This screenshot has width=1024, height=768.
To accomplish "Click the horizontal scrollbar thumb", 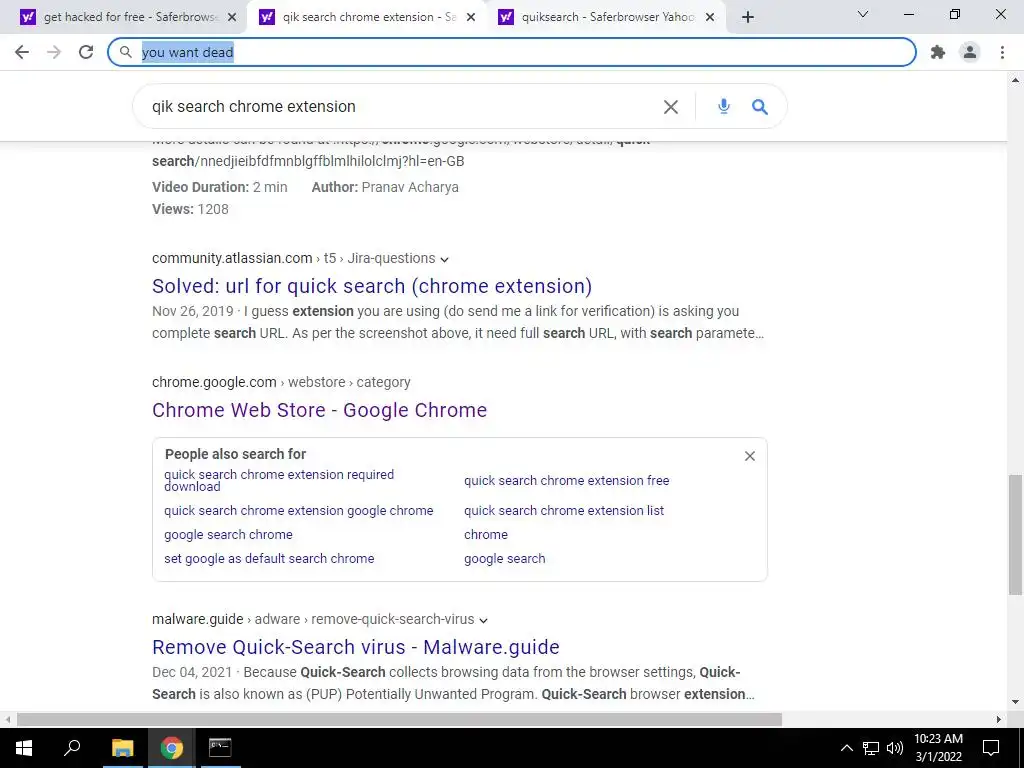I will click(x=399, y=720).
